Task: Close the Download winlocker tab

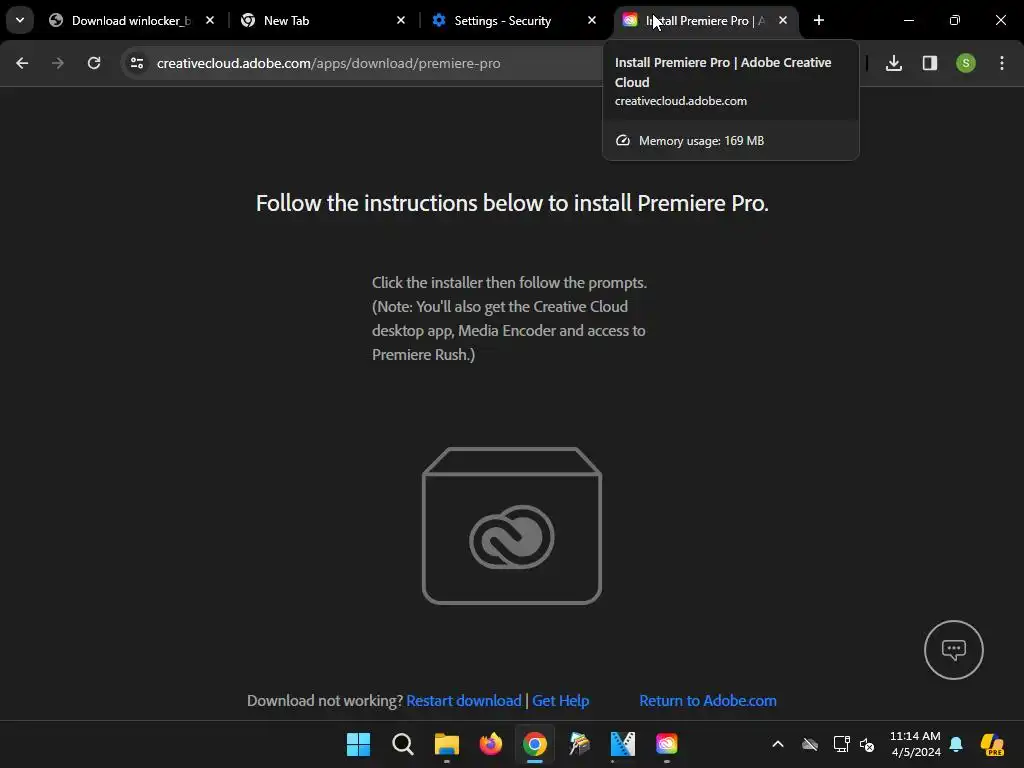Action: (x=210, y=20)
